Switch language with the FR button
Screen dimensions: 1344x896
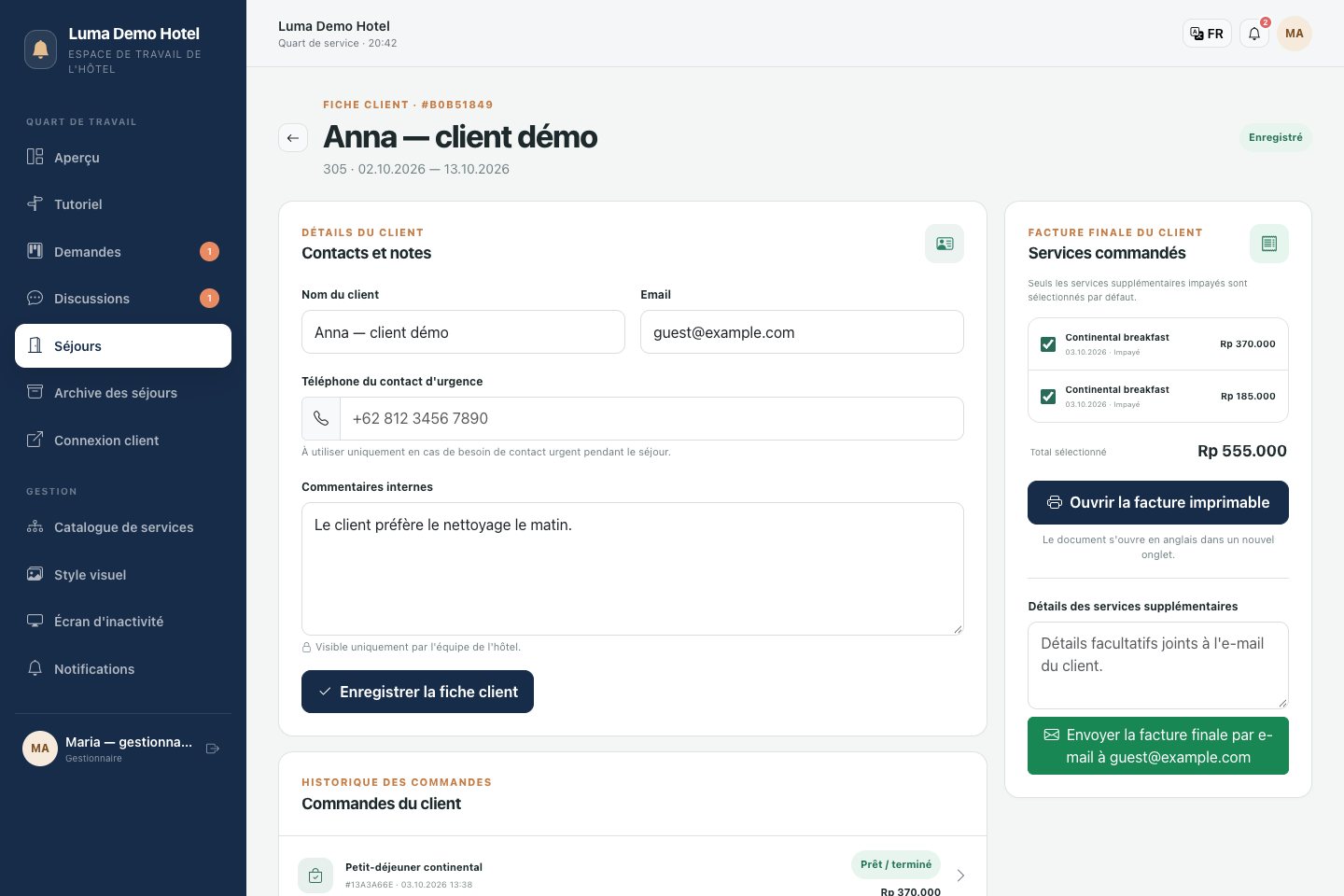1207,34
